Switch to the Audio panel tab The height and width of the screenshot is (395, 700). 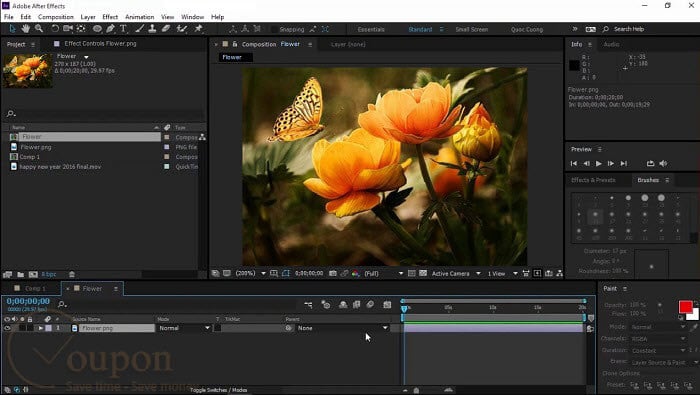pyautogui.click(x=611, y=44)
